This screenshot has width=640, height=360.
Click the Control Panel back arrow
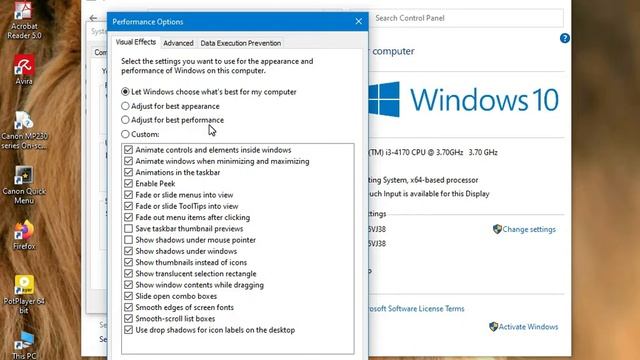click(x=93, y=18)
